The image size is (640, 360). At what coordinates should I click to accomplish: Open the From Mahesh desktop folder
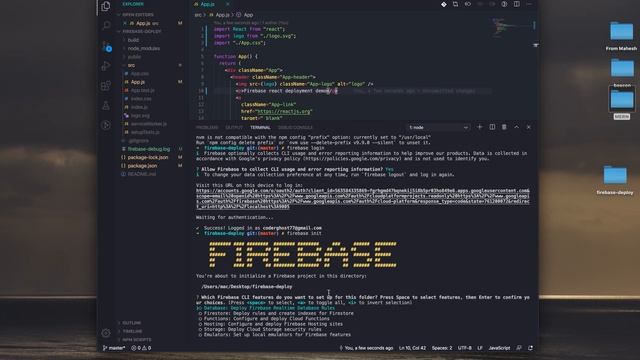[621, 36]
